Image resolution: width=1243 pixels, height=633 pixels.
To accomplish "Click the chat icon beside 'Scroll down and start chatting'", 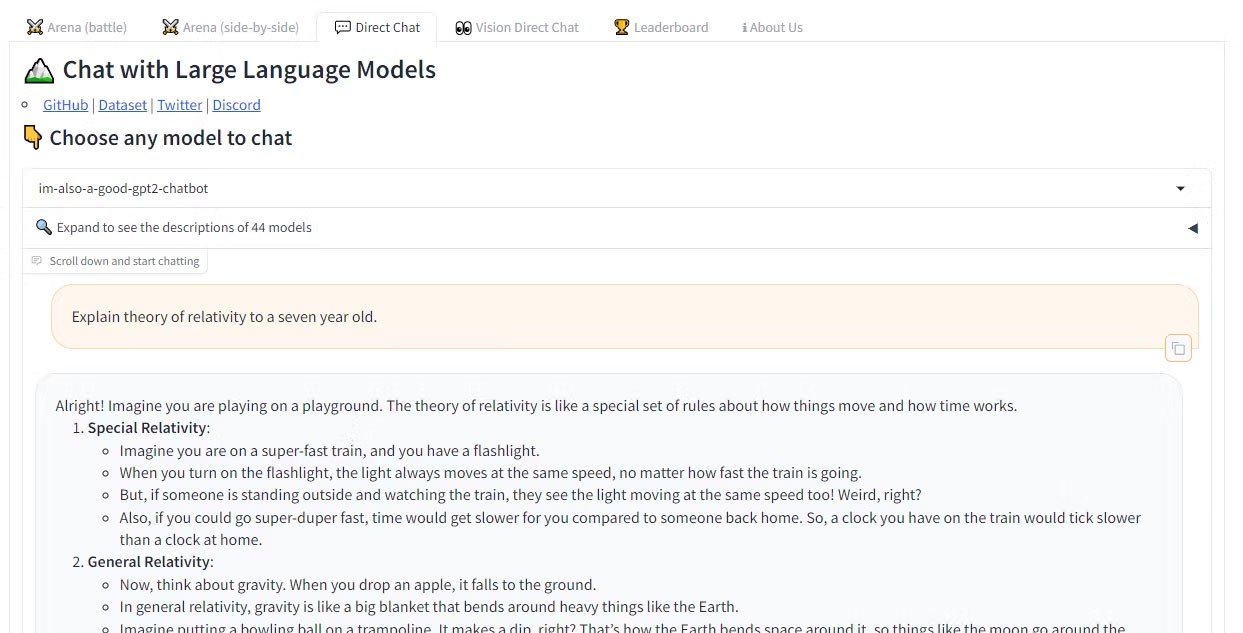I will (x=37, y=261).
